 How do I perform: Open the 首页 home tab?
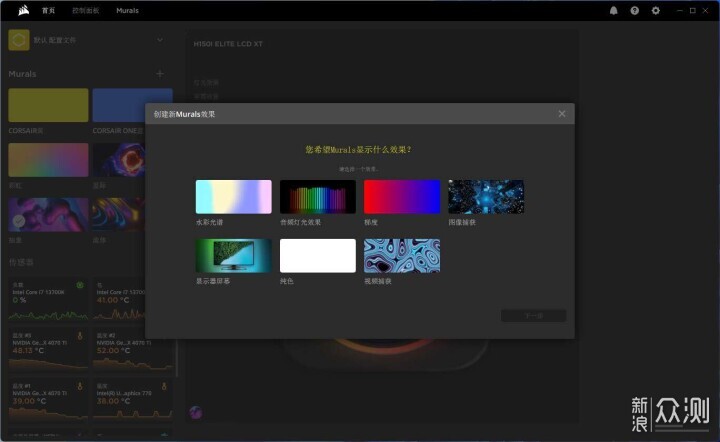point(48,11)
